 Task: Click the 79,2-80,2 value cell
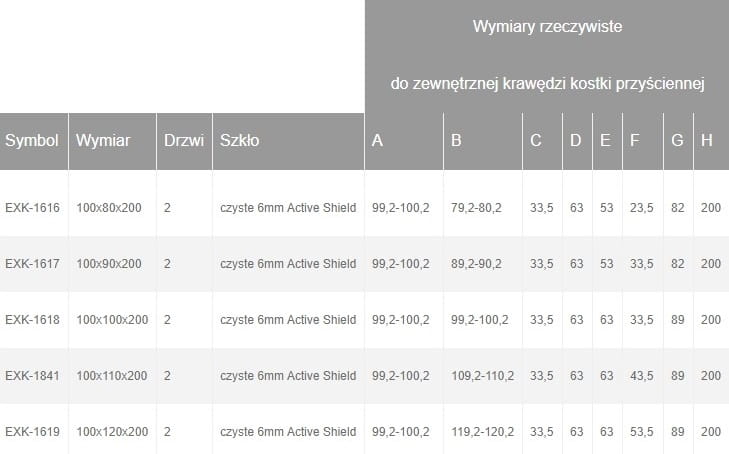click(x=476, y=208)
